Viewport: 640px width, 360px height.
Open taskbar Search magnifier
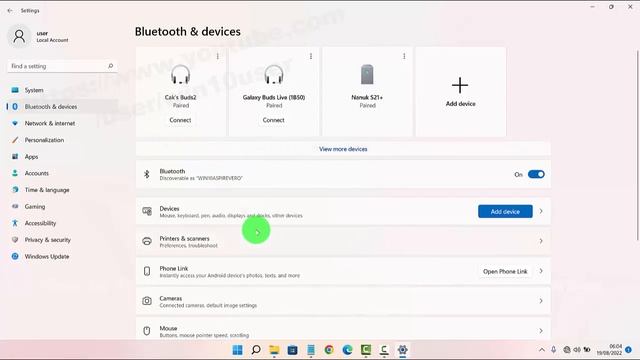pyautogui.click(x=256, y=350)
